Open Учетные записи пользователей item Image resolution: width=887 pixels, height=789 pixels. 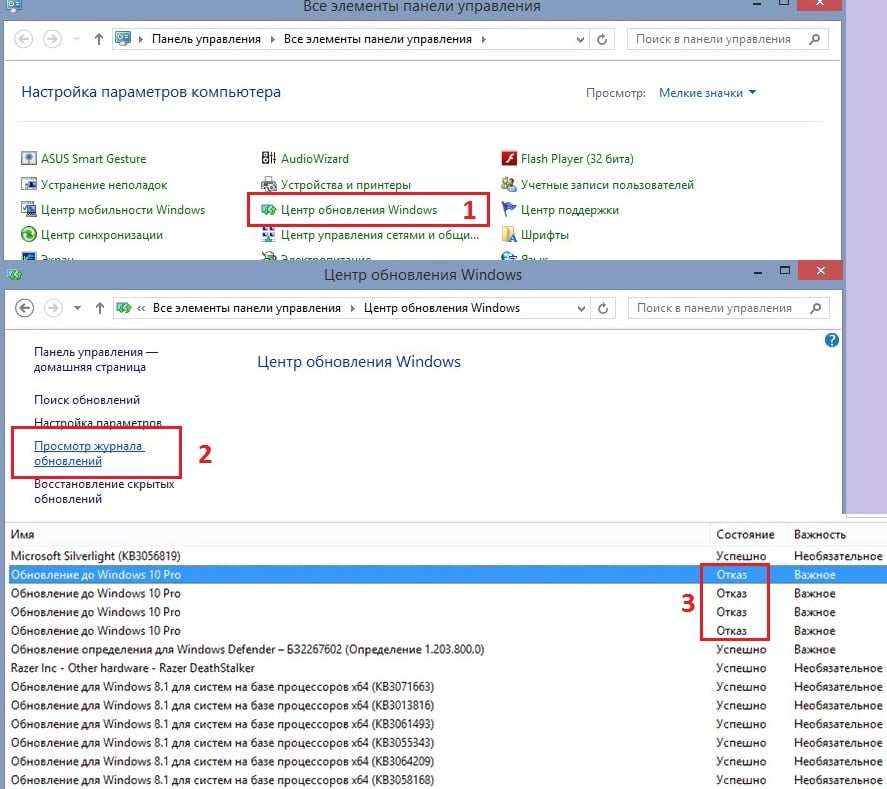click(597, 184)
